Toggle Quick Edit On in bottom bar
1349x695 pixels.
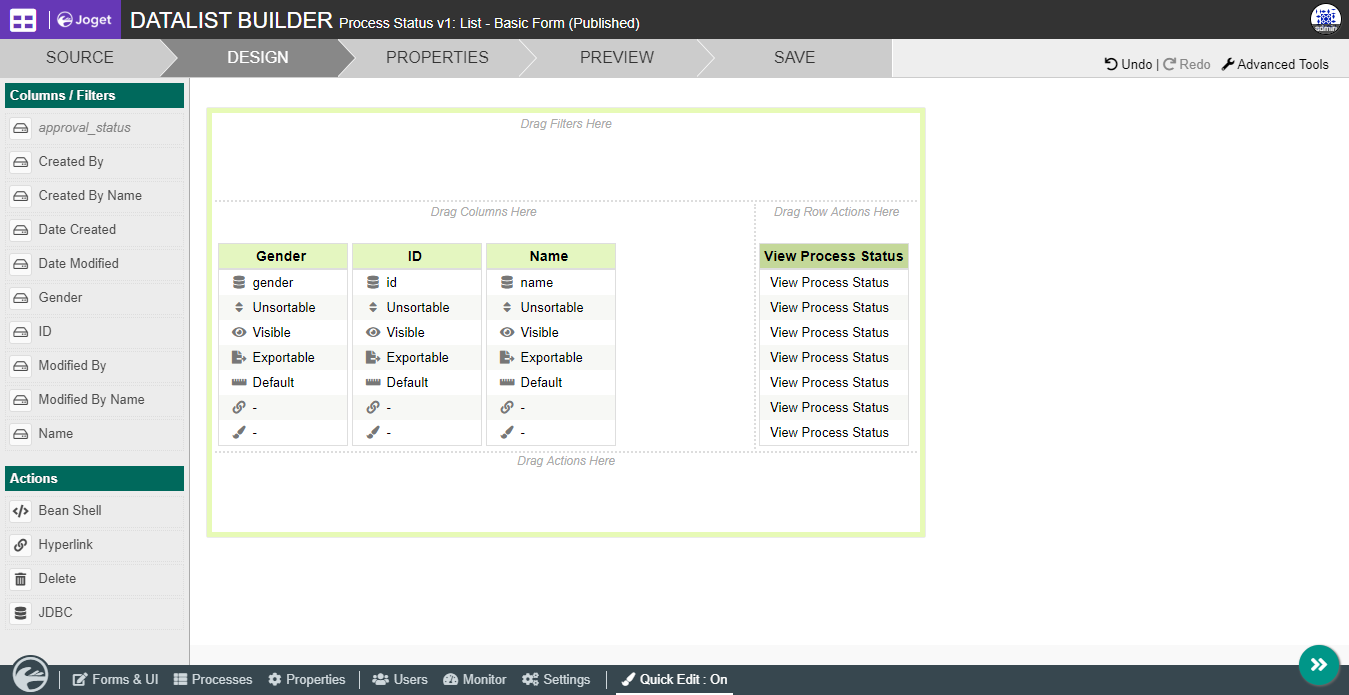[x=674, y=680]
